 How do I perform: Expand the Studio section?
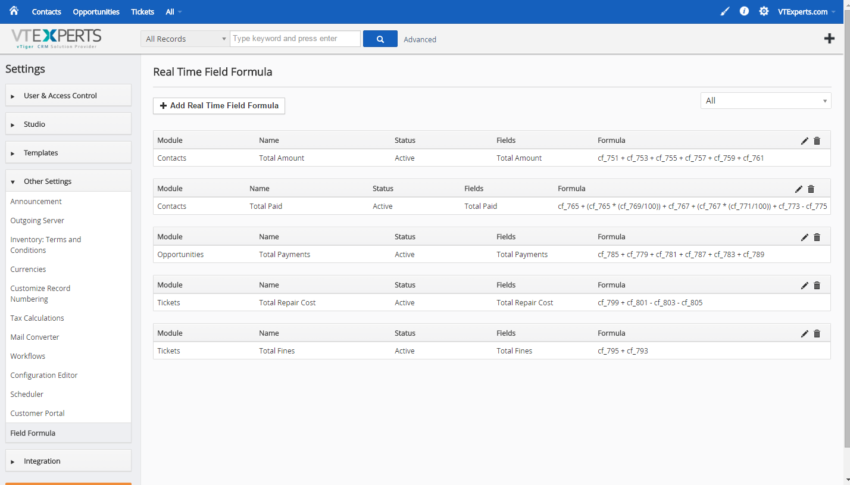68,124
